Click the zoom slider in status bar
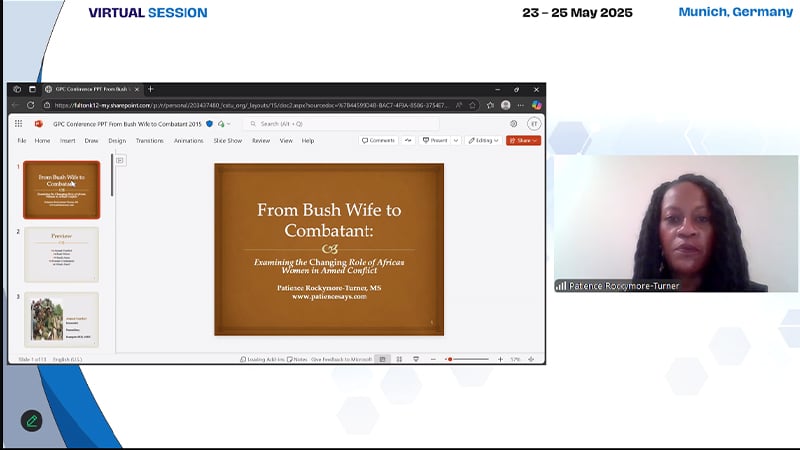The width and height of the screenshot is (800, 450). (468, 359)
